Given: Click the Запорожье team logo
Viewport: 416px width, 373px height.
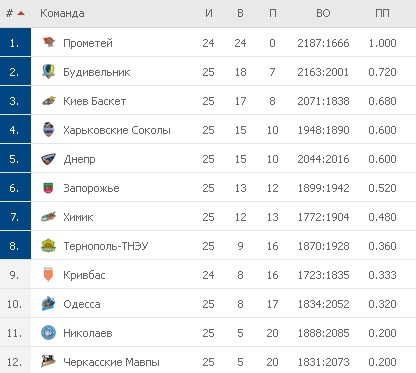Looking at the screenshot, I should click(49, 188).
